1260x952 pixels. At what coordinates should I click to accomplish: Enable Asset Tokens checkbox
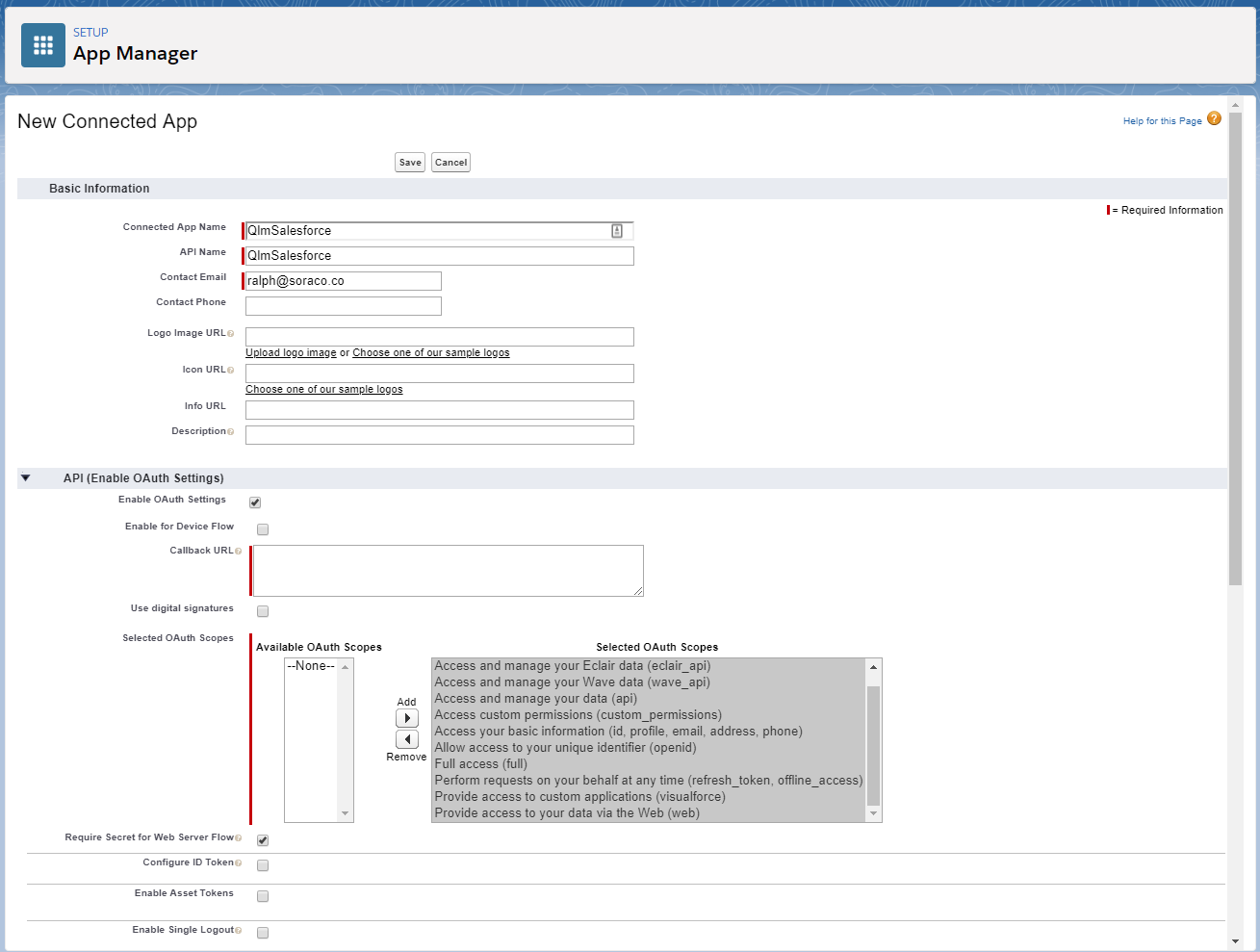click(x=263, y=896)
